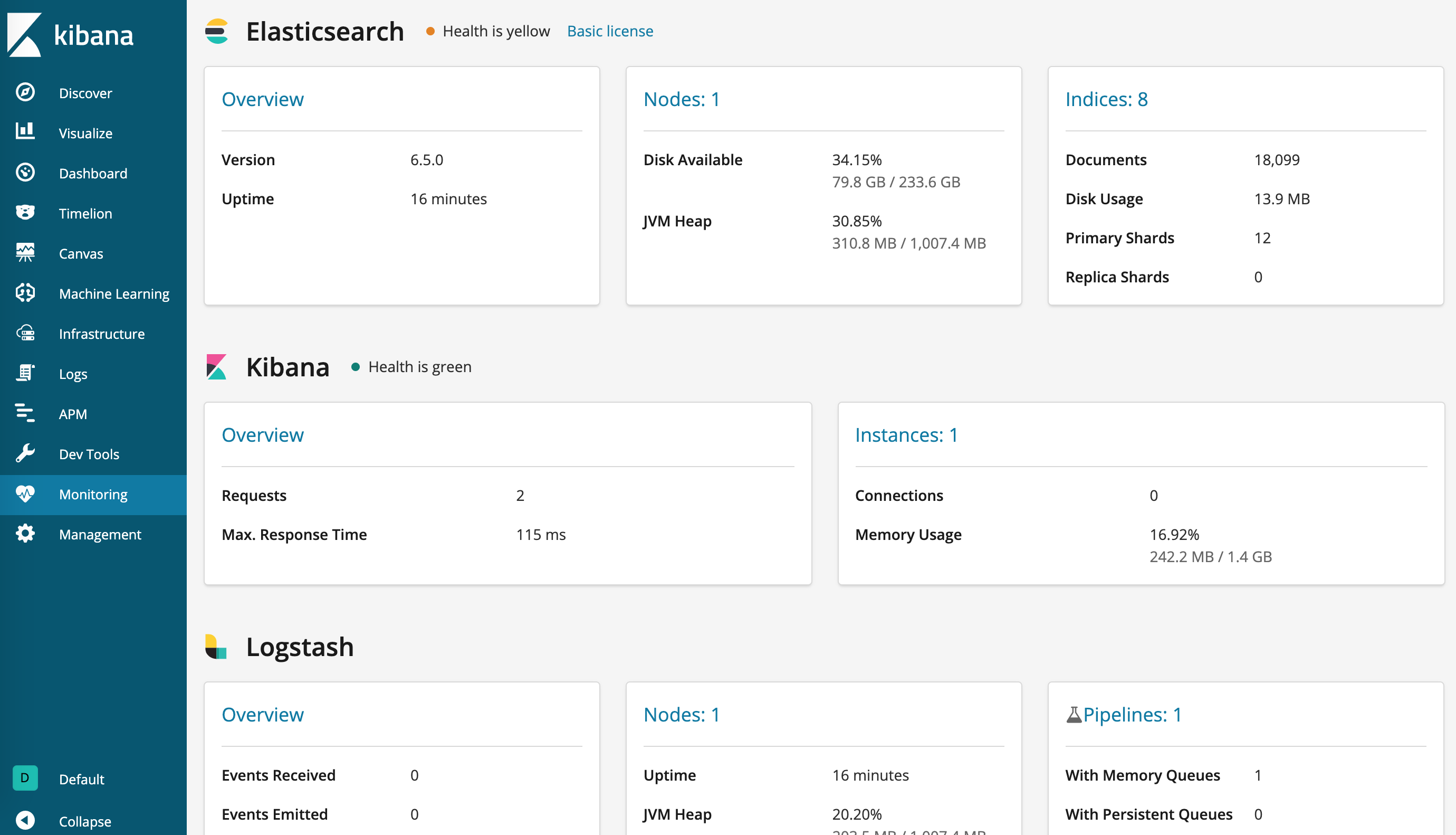Open Kibana Instances: 1 details
This screenshot has width=1456, height=835.
pos(906,435)
